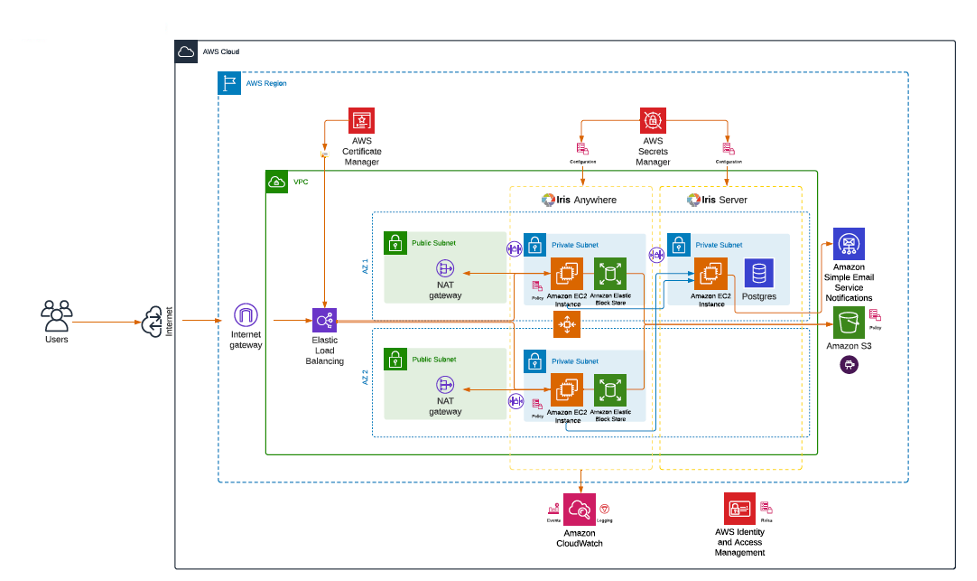Click the NAT gateway icon in AZ 2
The image size is (977, 581).
click(x=443, y=385)
